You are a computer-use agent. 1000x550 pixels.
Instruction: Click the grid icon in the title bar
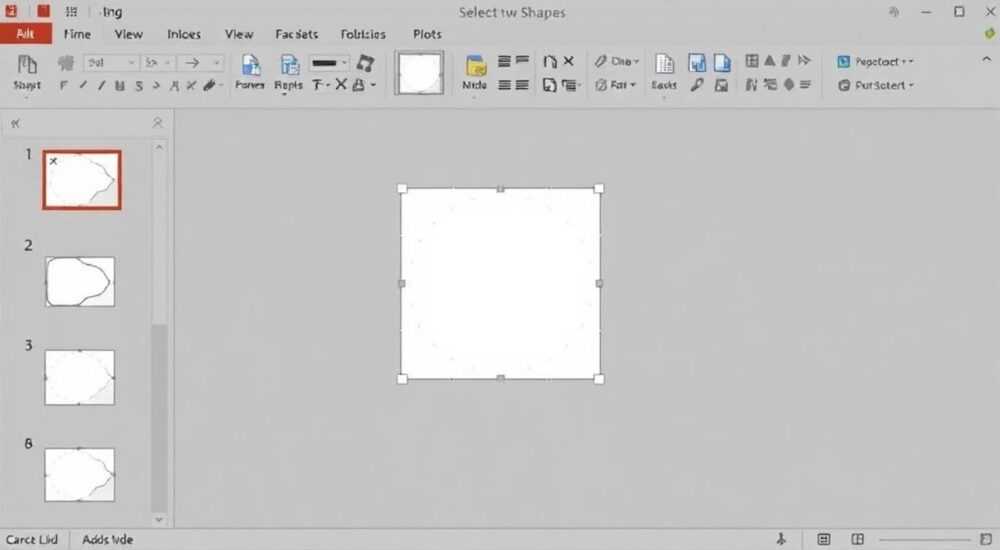click(x=71, y=11)
